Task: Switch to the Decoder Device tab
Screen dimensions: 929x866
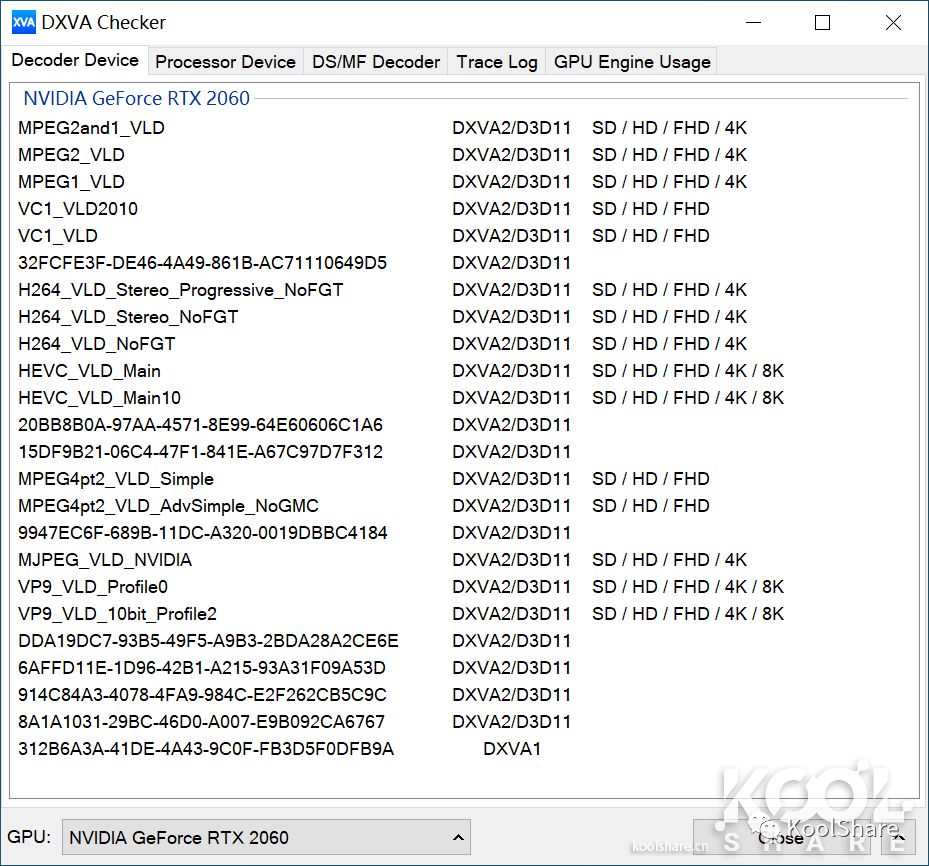Action: [x=75, y=60]
